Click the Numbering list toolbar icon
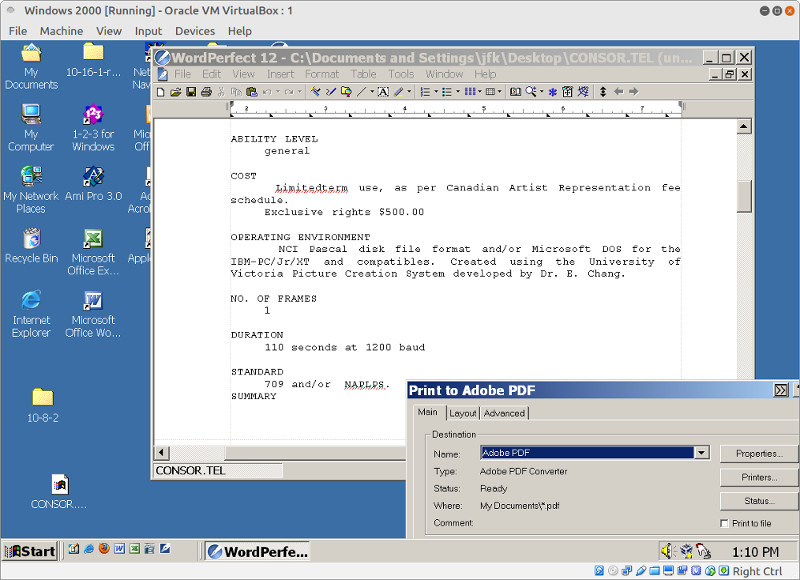The width and height of the screenshot is (800, 580). [424, 92]
